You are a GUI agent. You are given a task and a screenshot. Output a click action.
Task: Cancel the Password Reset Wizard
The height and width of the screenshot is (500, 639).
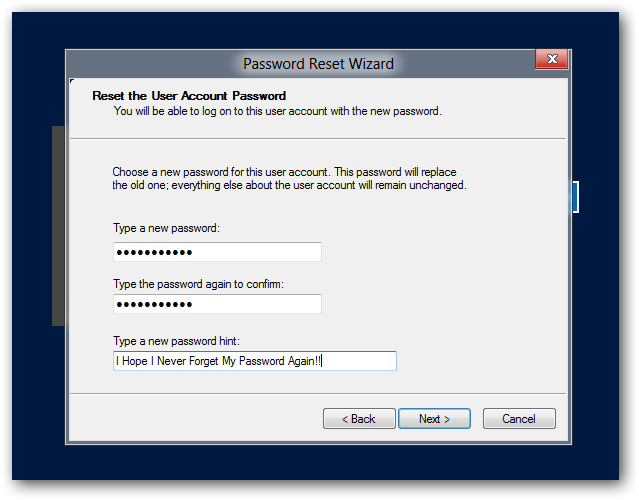pyautogui.click(x=519, y=419)
